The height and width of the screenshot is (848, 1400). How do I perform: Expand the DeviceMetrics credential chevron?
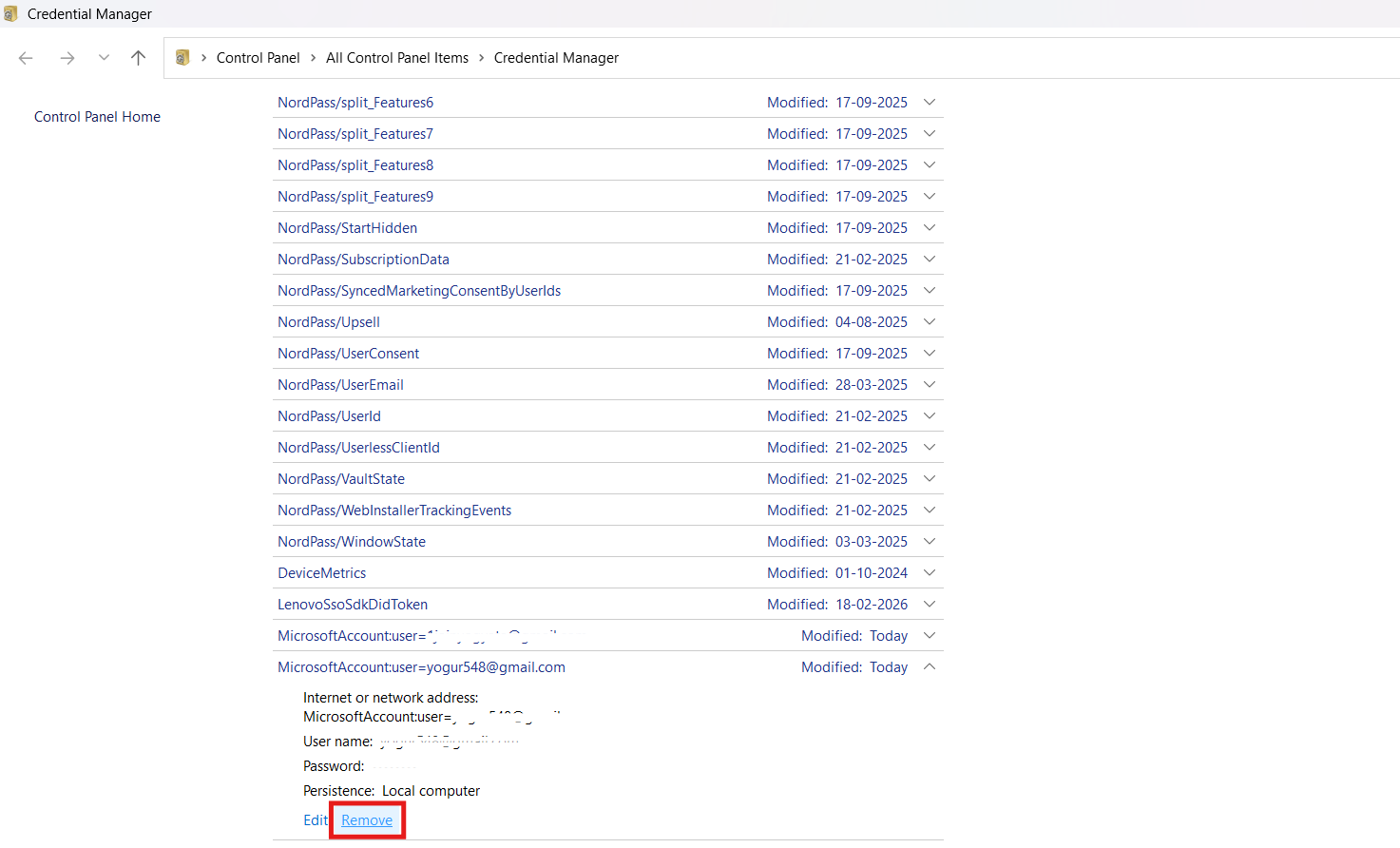(x=930, y=573)
